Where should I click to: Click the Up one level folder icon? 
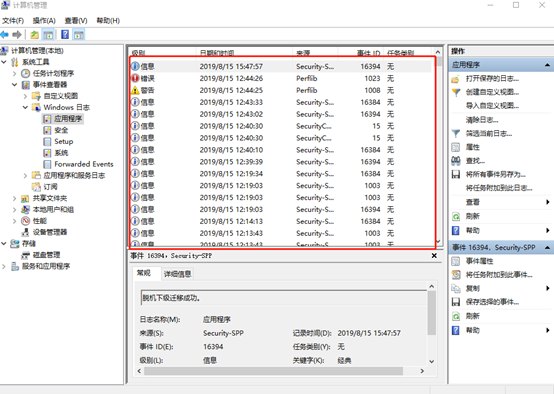point(34,35)
